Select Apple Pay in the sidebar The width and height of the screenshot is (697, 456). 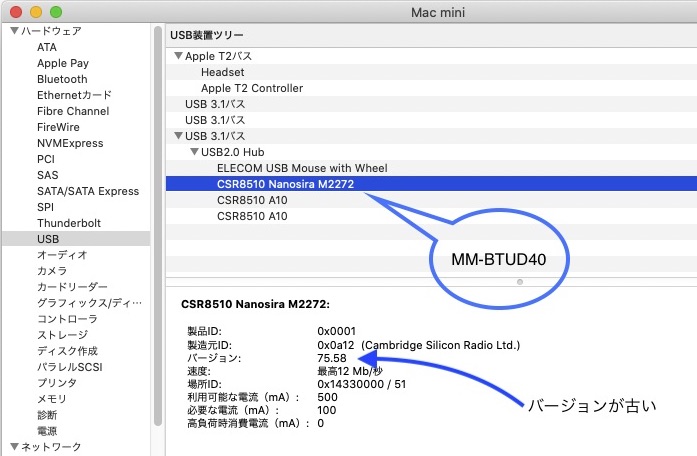63,63
